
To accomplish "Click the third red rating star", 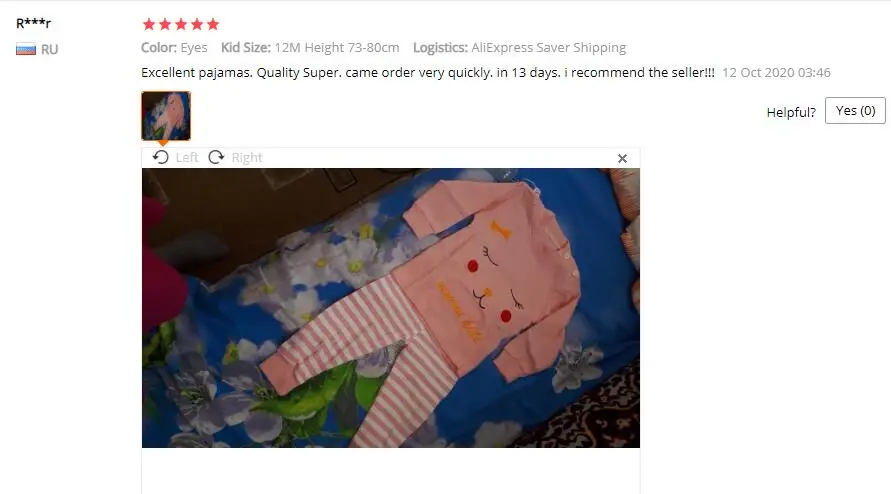I will (x=181, y=24).
